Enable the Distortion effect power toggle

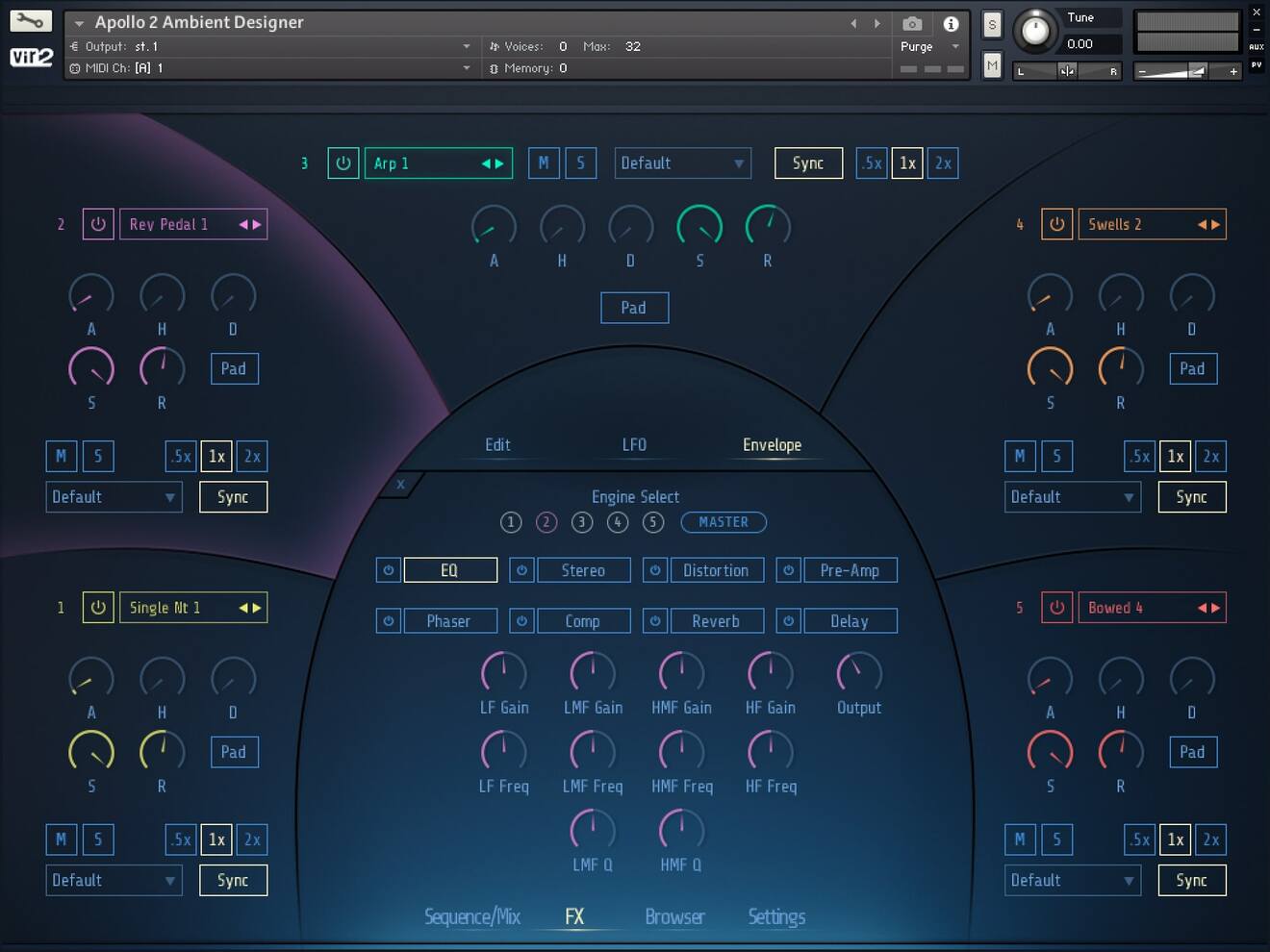click(655, 569)
